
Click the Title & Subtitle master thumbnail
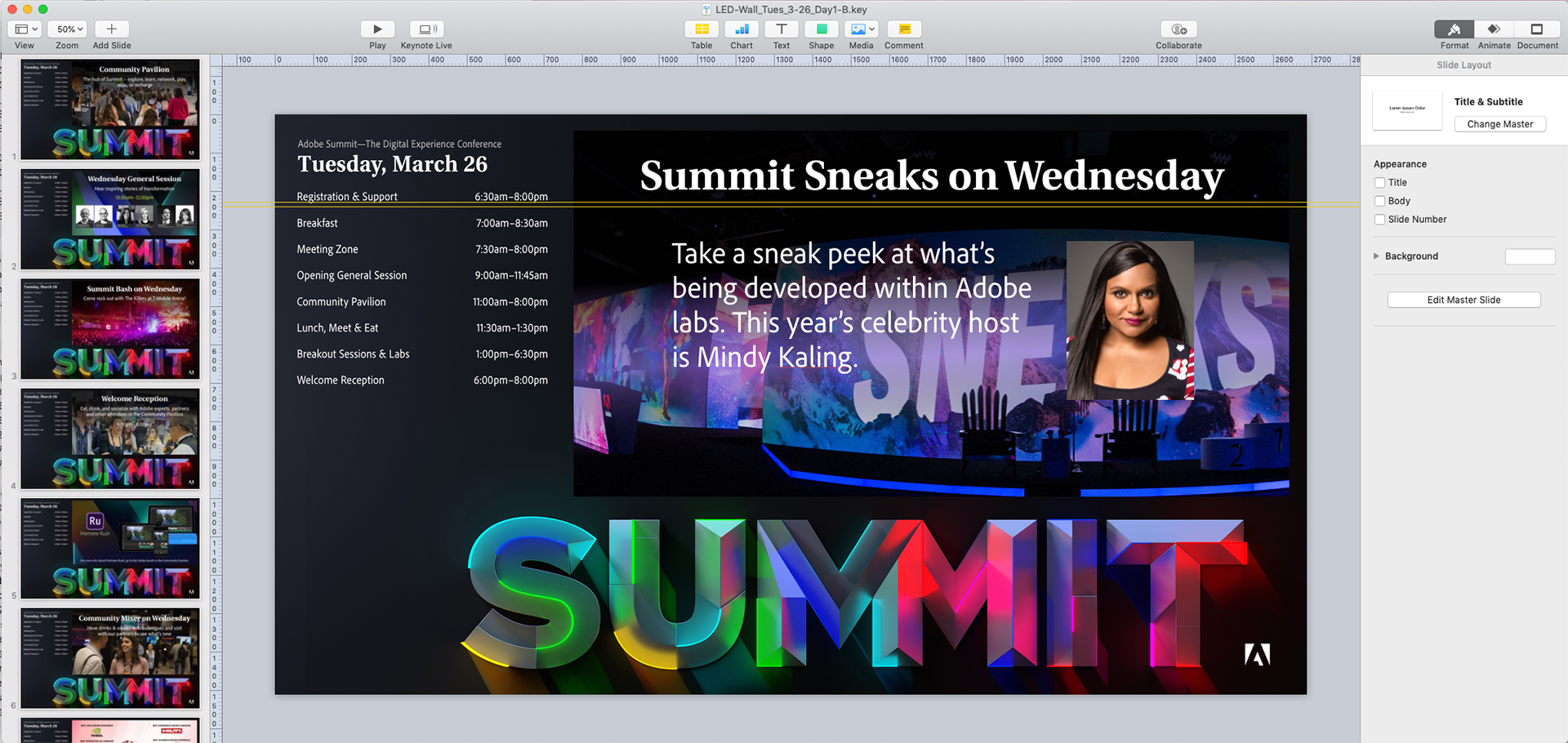(1407, 109)
